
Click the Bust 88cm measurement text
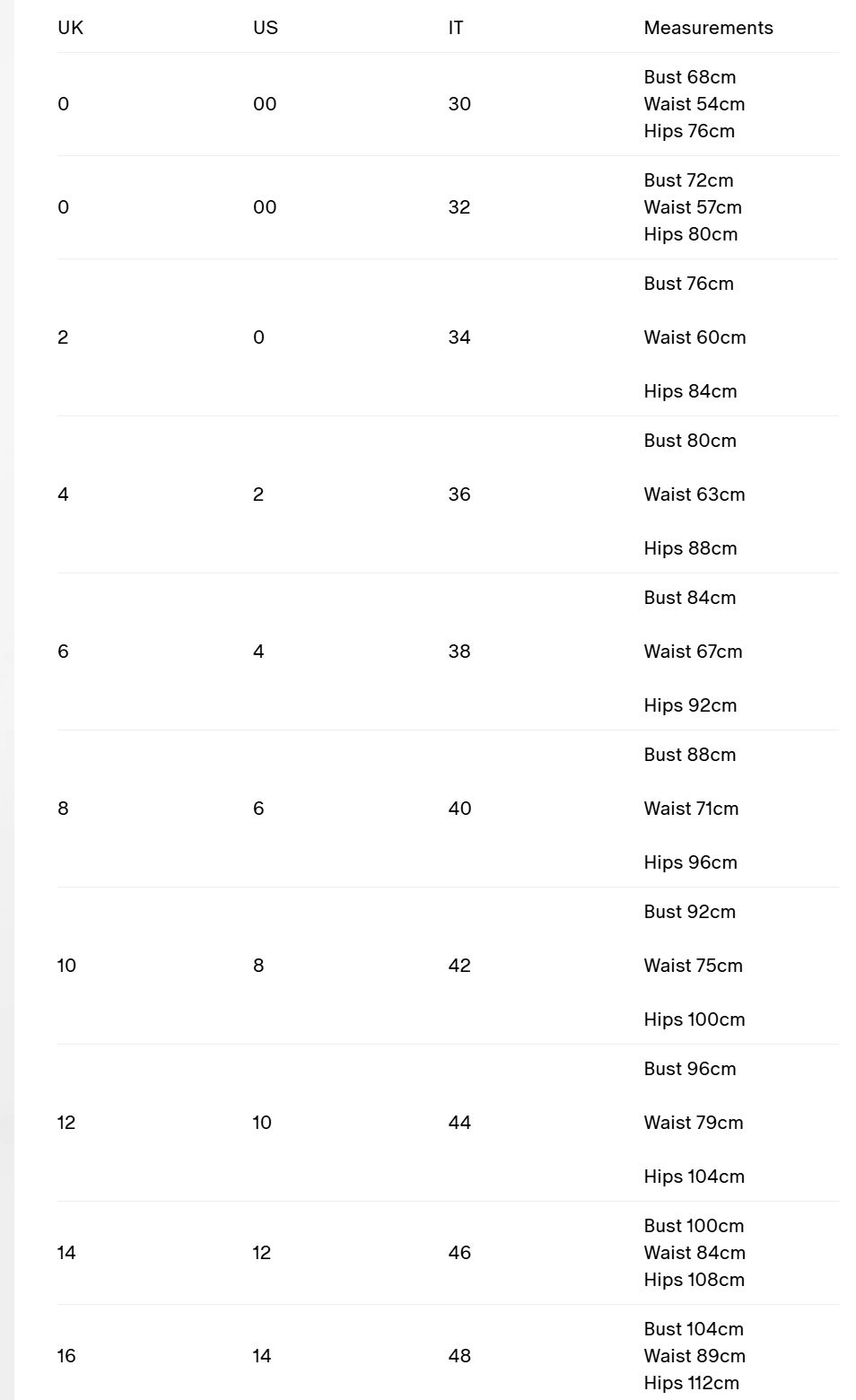689,755
